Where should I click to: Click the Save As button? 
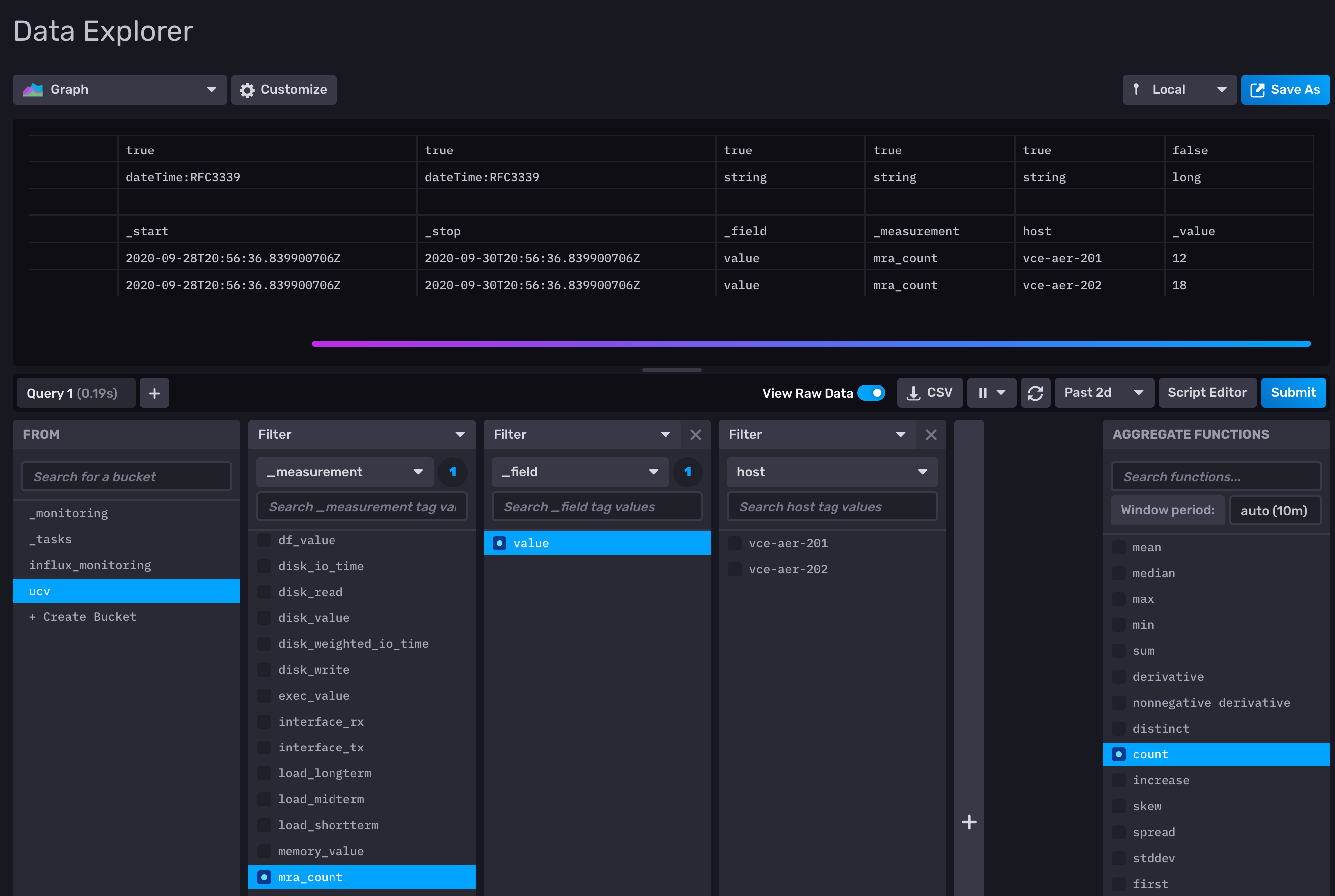pos(1285,90)
